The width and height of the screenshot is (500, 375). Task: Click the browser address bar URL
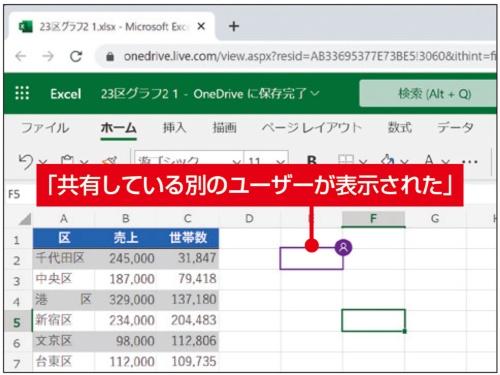pos(309,56)
